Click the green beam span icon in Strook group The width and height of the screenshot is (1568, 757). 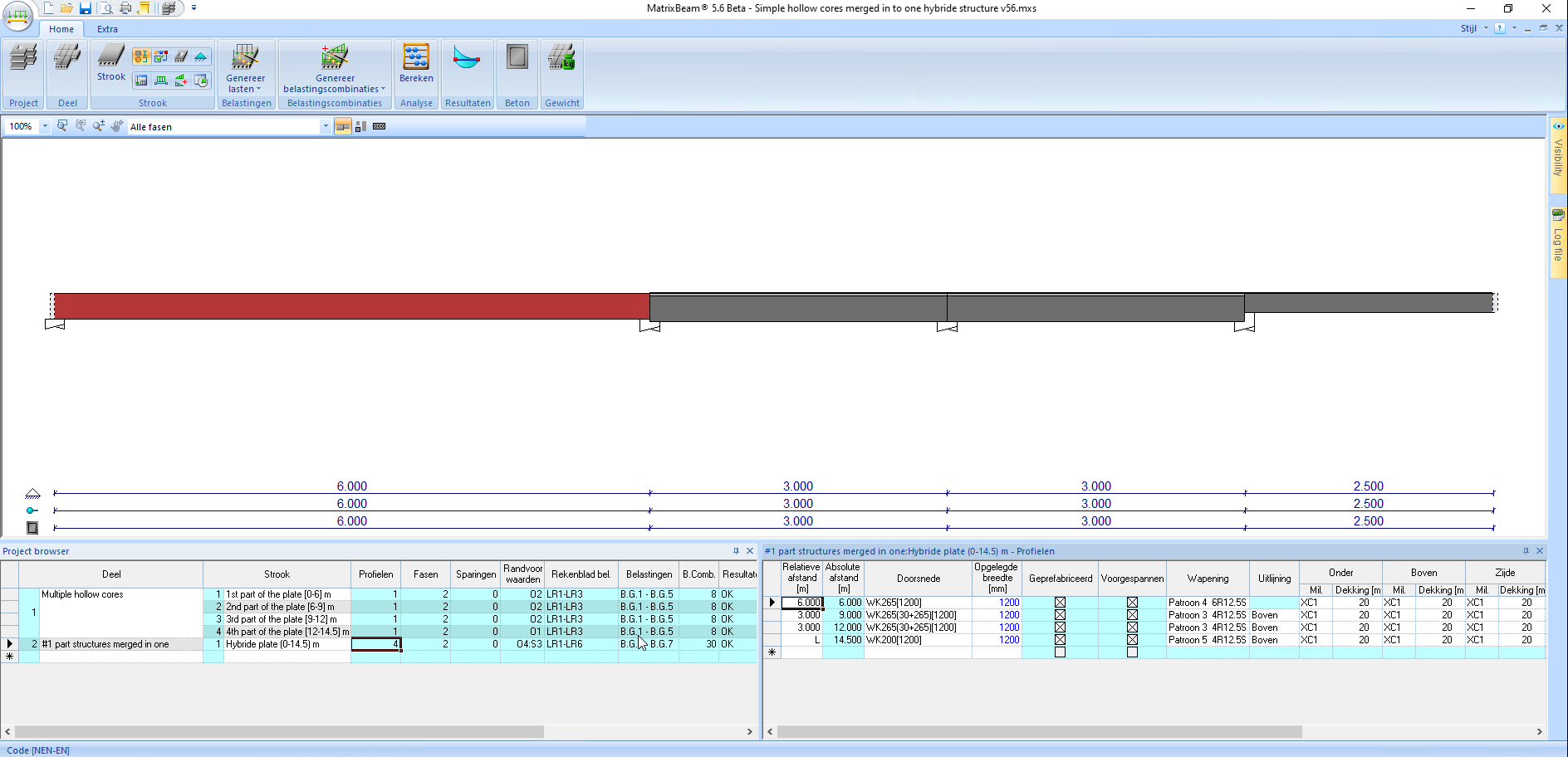click(161, 81)
